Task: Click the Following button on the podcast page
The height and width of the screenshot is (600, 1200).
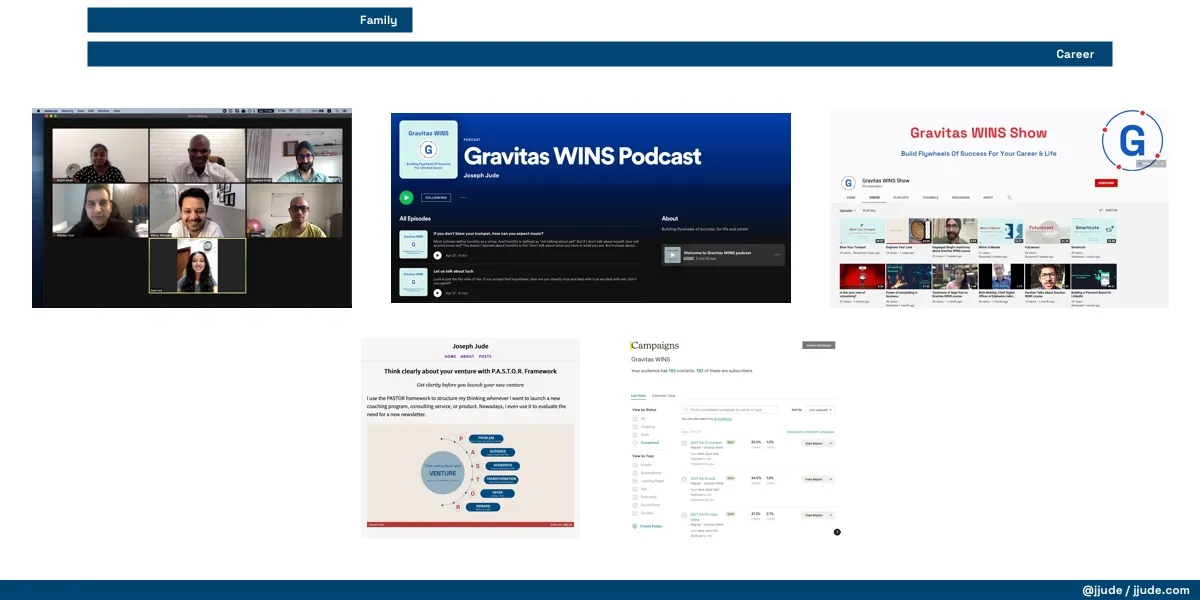Action: 436,198
